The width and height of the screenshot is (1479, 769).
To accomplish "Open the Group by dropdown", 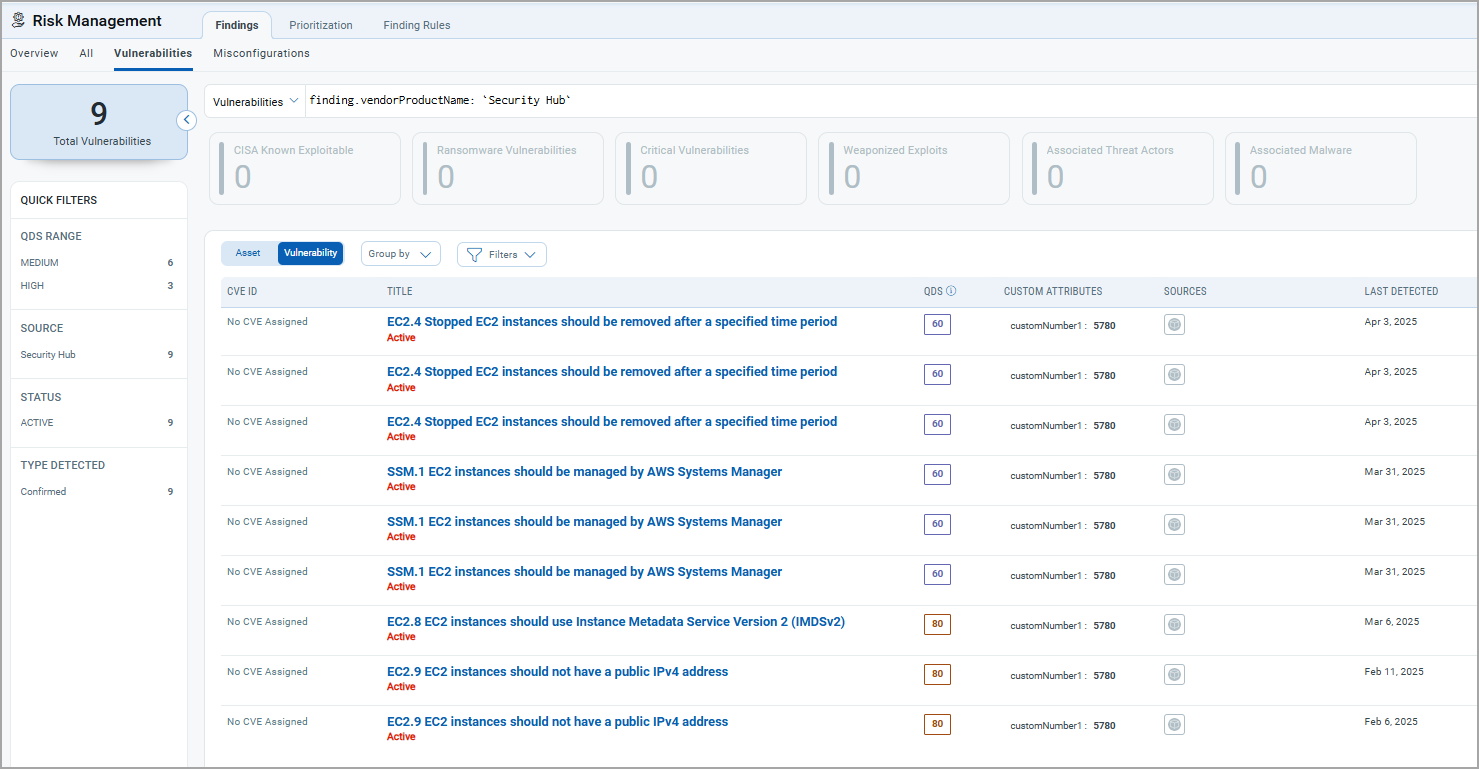I will 400,254.
